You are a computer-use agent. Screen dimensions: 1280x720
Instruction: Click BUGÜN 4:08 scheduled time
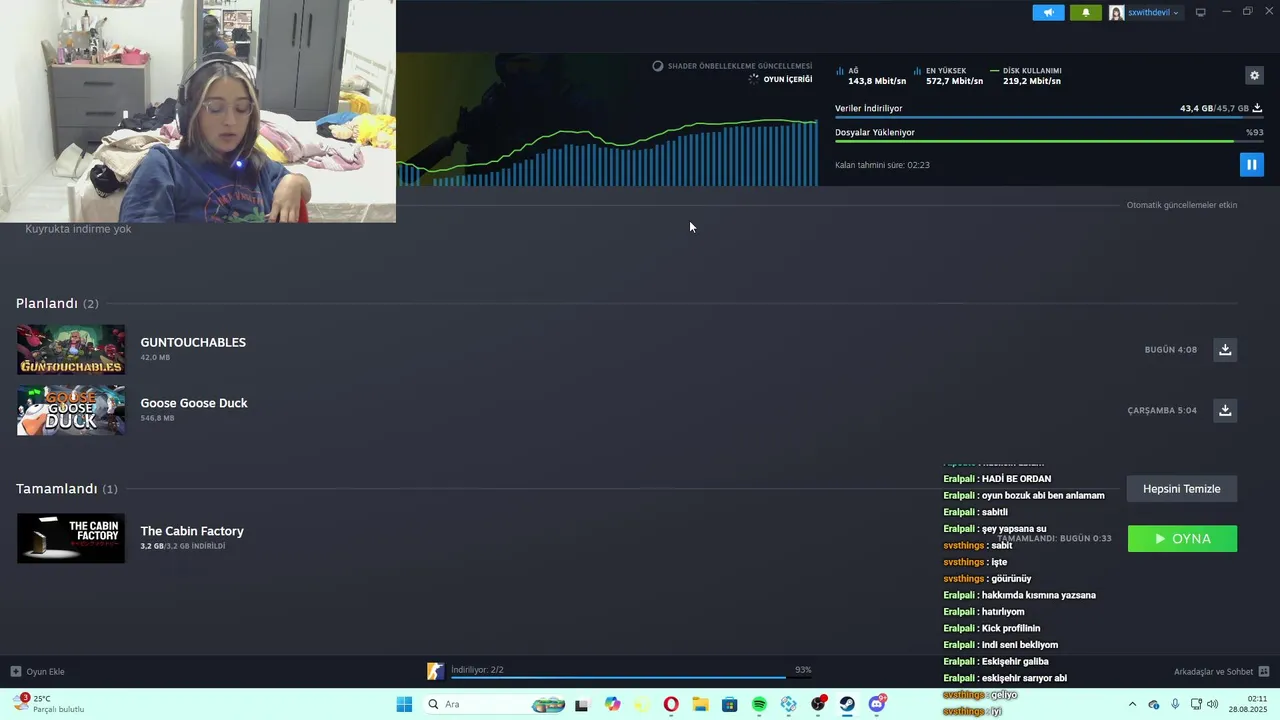[x=1171, y=350]
